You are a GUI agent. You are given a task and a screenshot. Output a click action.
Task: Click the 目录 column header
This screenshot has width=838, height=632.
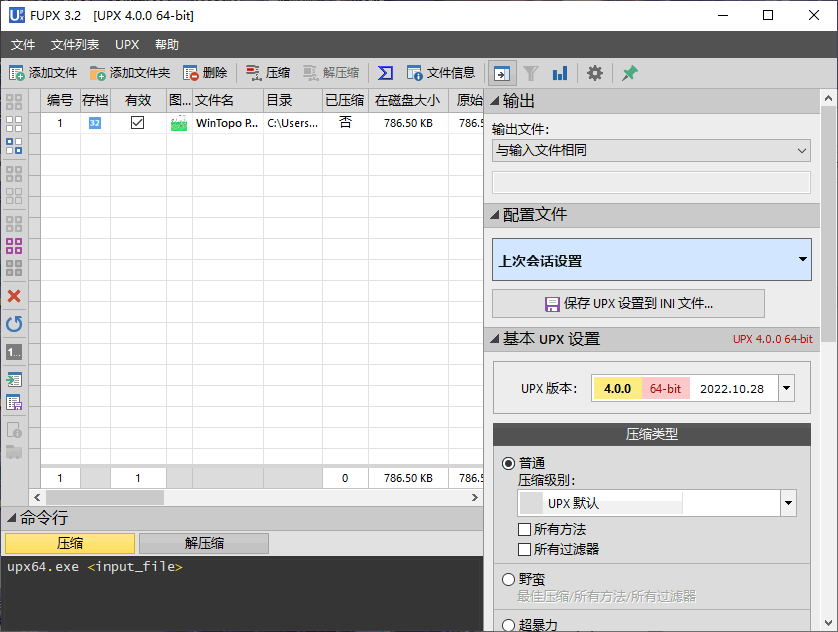coord(293,100)
